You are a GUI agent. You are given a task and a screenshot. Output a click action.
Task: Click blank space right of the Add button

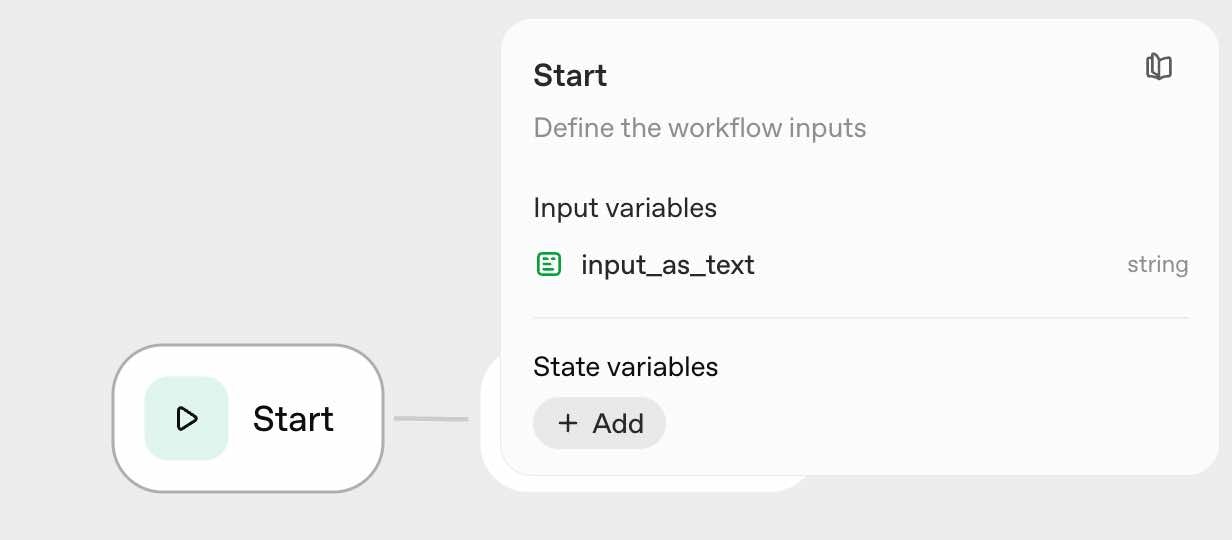900,423
